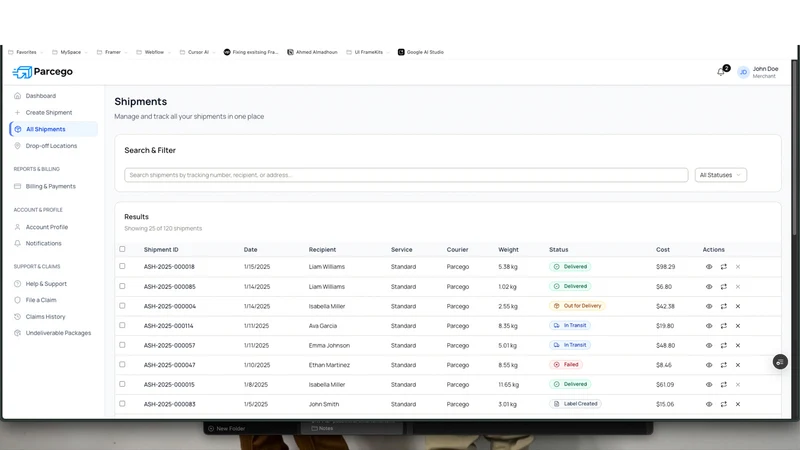Click Create Shipment link
800x450 pixels.
[49, 112]
